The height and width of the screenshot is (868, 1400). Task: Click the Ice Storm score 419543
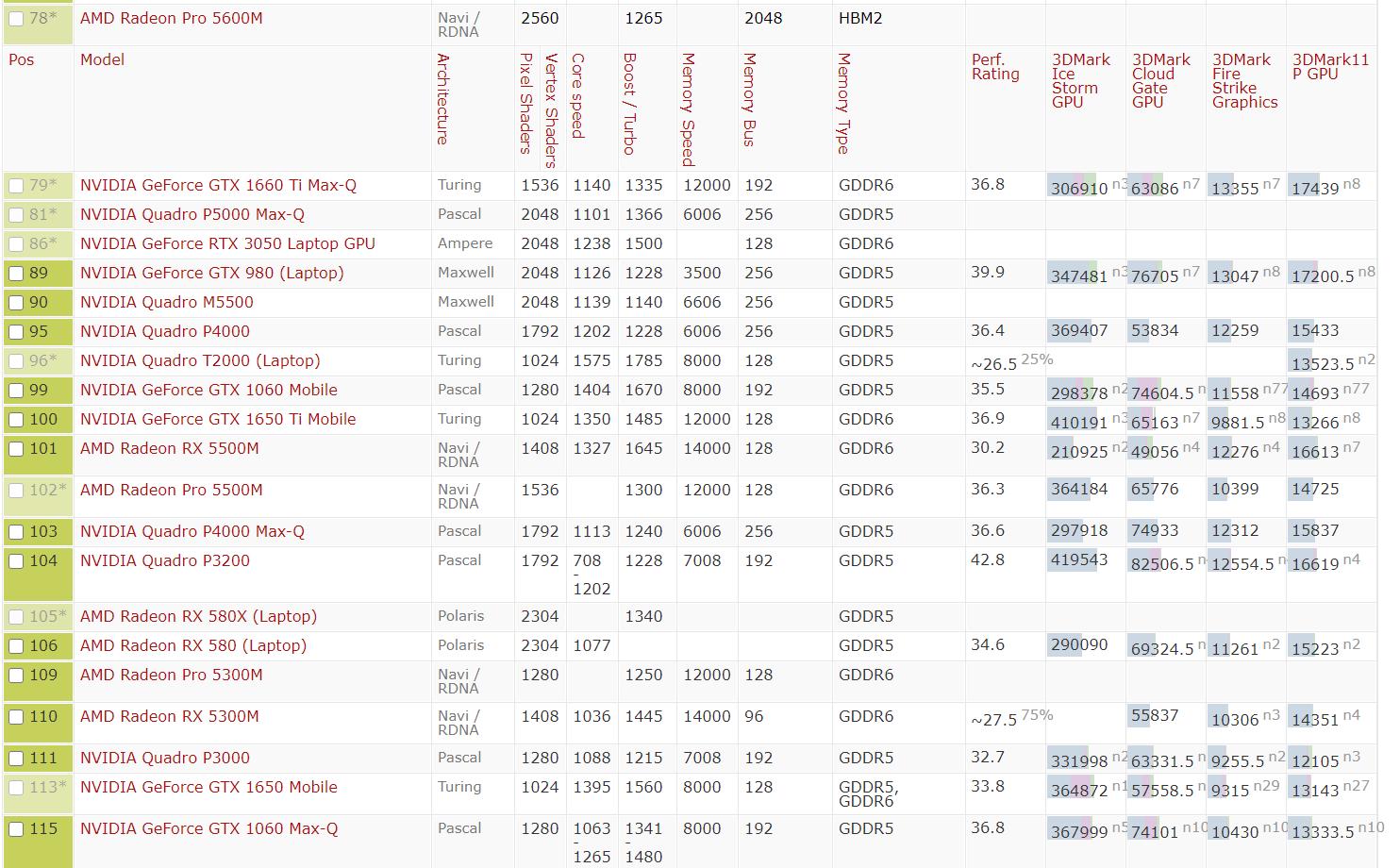pos(1079,560)
